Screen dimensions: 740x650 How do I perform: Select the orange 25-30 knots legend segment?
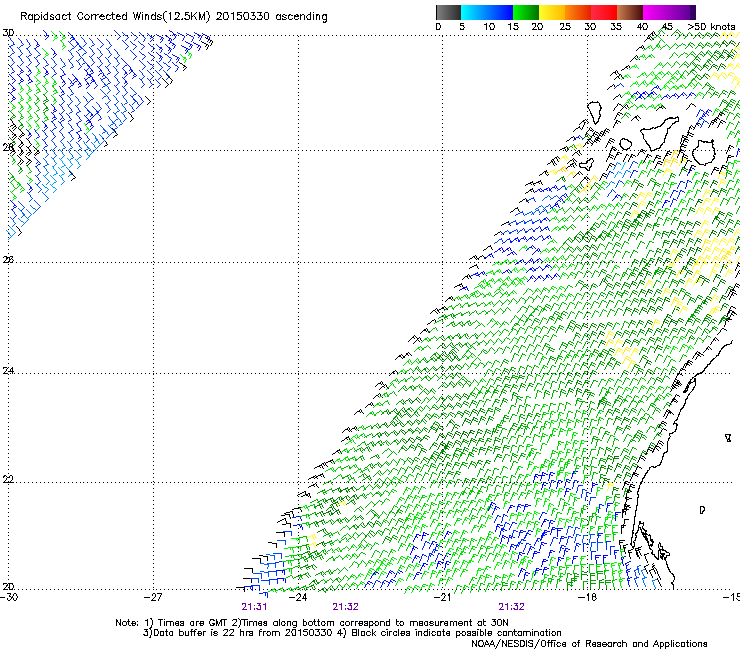tap(578, 12)
